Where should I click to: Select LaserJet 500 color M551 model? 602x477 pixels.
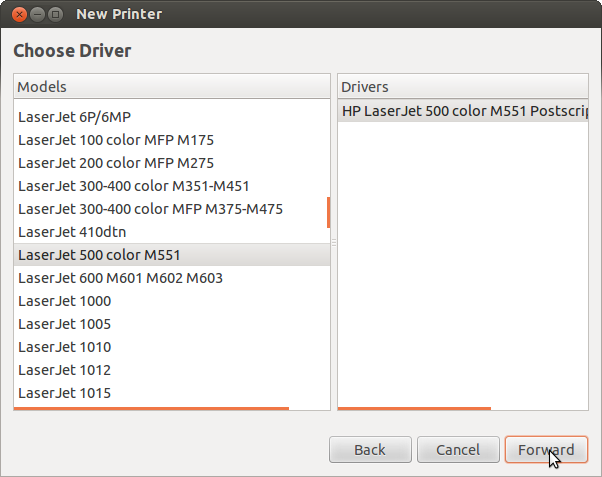tap(99, 255)
